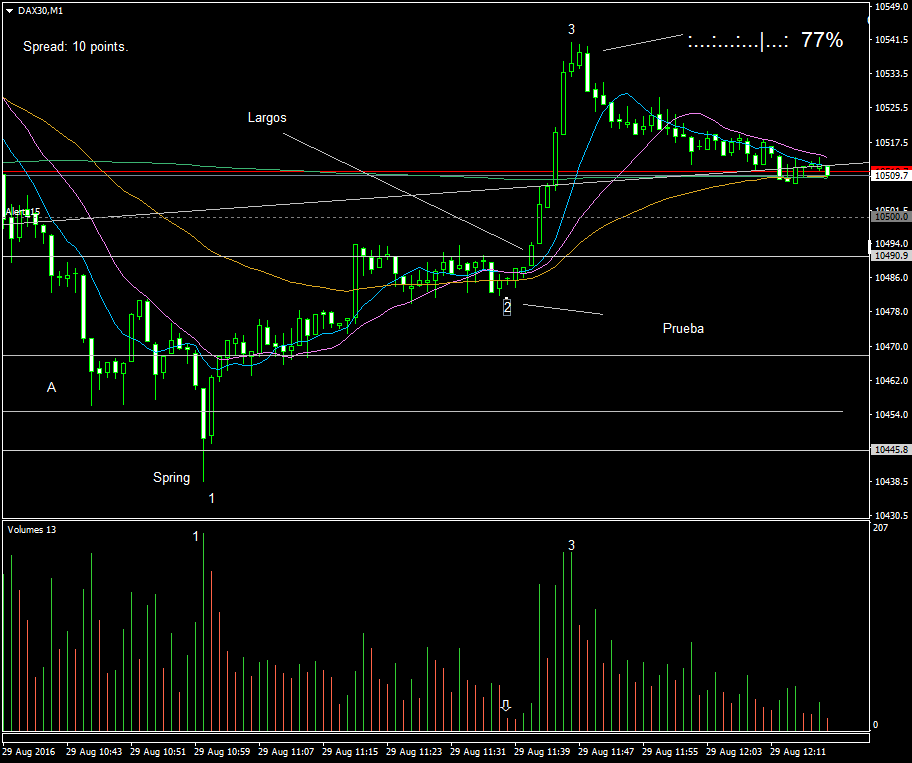The height and width of the screenshot is (763, 912).
Task: Click the '29 Aug 11:39' time axis label
Action: point(546,750)
